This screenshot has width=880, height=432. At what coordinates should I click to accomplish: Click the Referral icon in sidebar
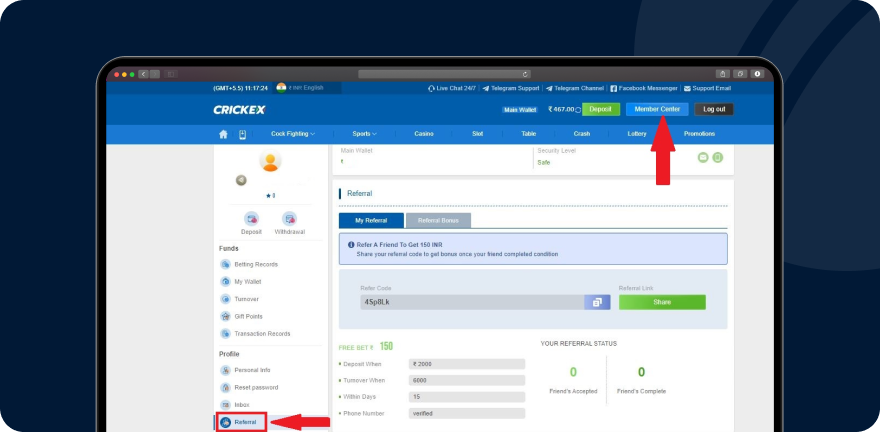click(226, 422)
